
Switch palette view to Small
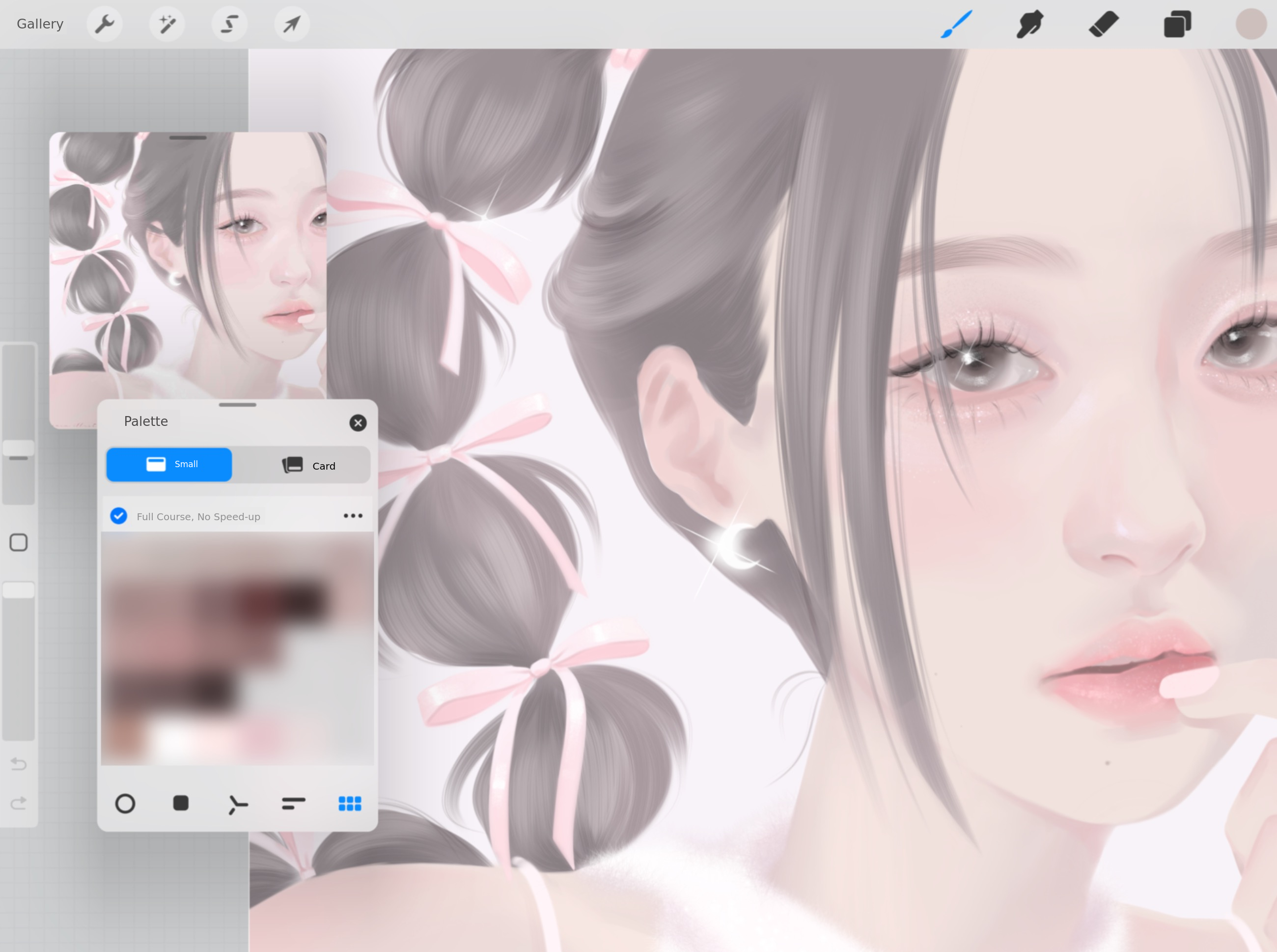(x=169, y=465)
